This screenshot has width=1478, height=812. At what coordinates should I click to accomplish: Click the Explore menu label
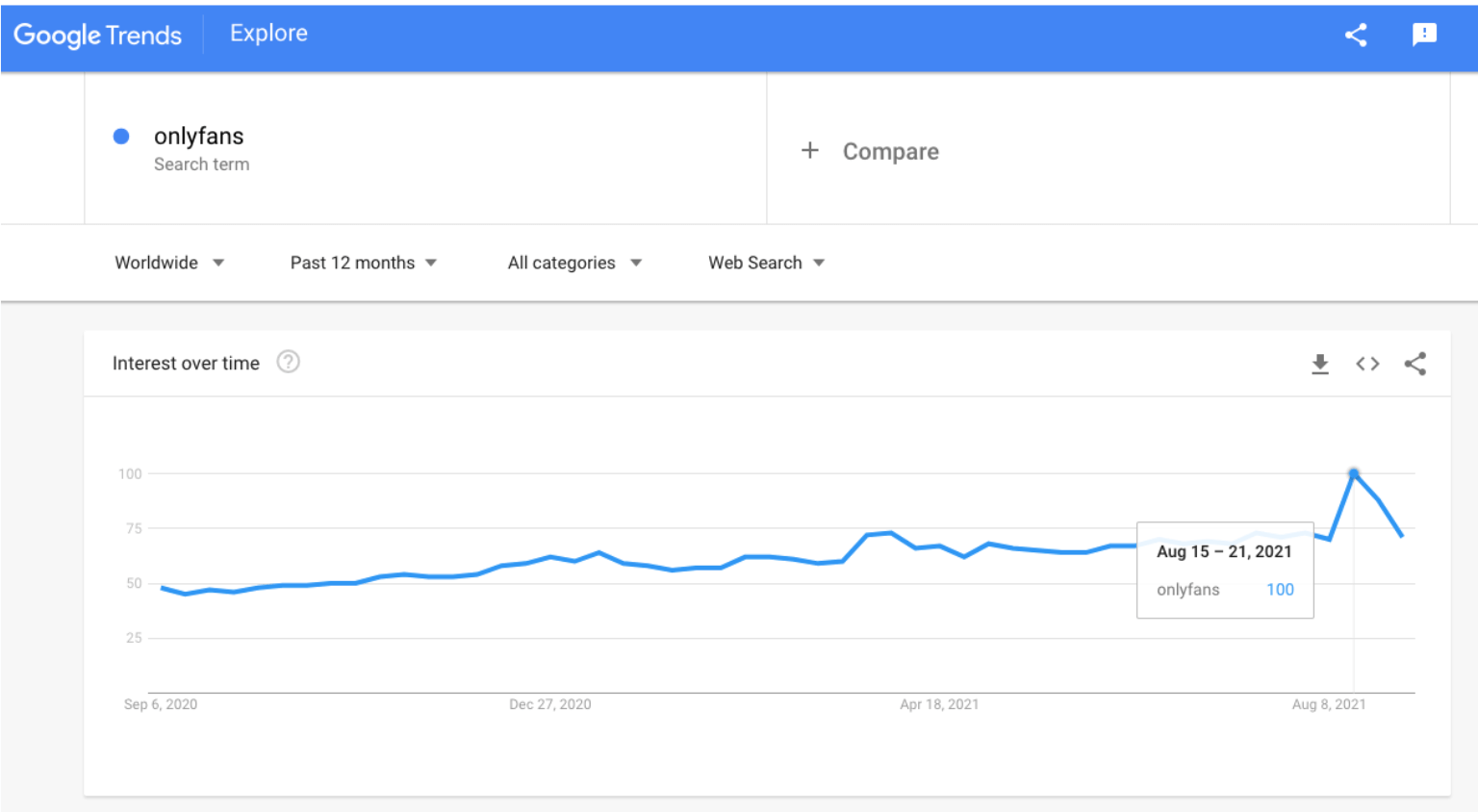pos(268,32)
